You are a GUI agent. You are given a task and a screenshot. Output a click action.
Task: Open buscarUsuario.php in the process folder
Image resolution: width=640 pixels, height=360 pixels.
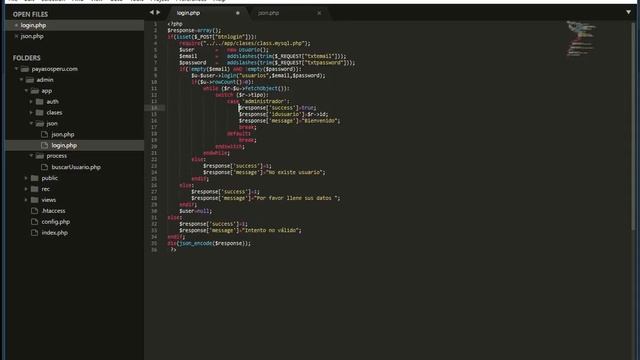[76, 167]
